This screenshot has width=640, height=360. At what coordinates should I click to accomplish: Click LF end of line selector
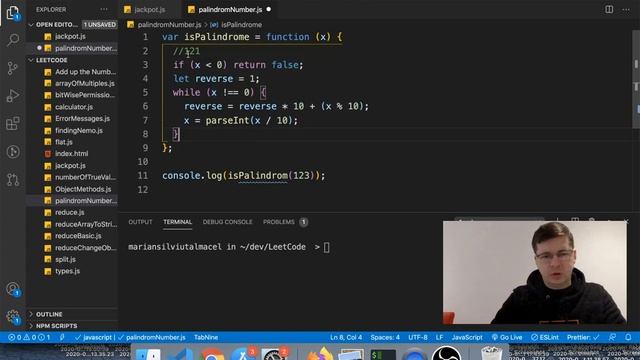pos(439,337)
